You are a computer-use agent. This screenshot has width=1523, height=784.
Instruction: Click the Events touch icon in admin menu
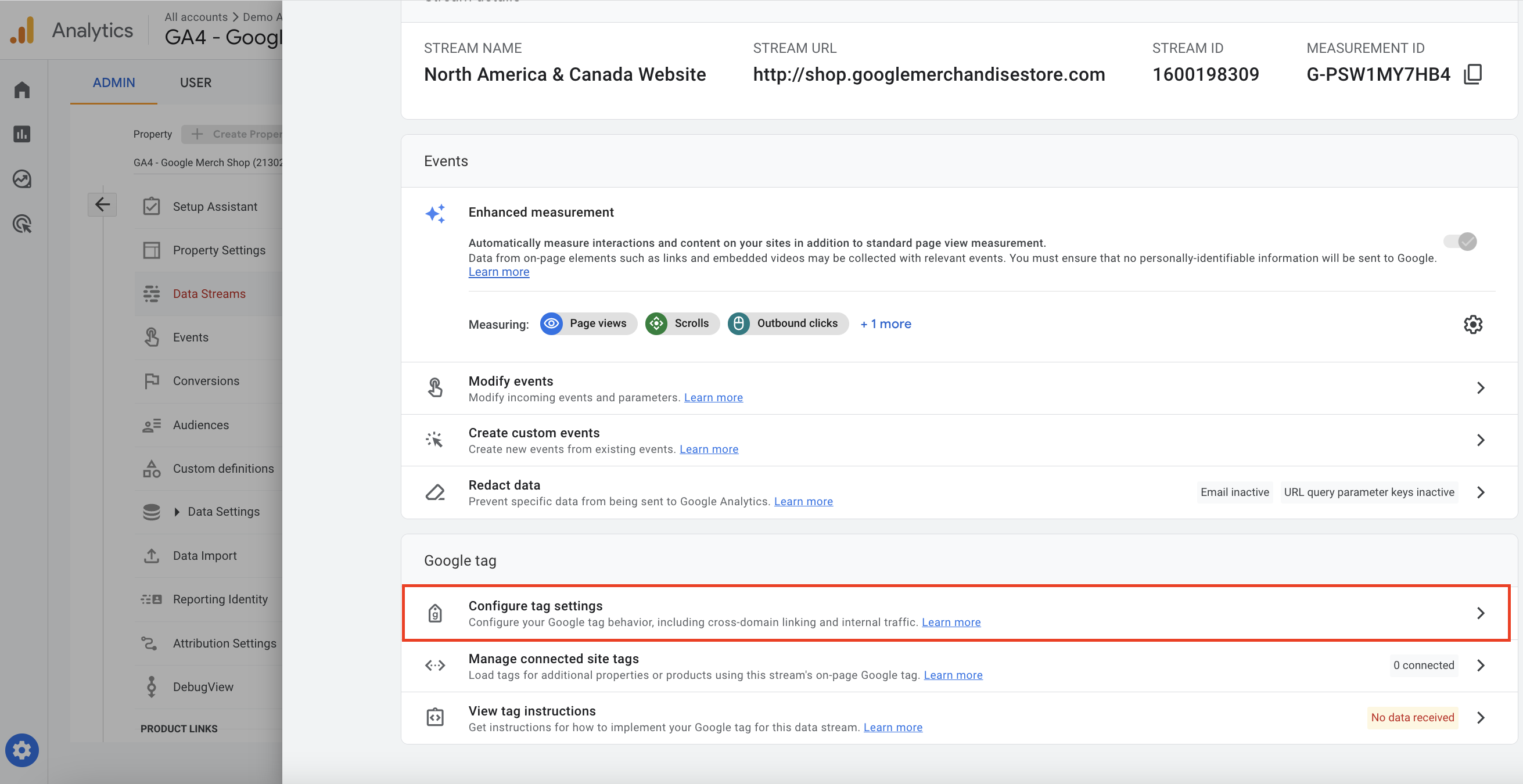coord(152,337)
